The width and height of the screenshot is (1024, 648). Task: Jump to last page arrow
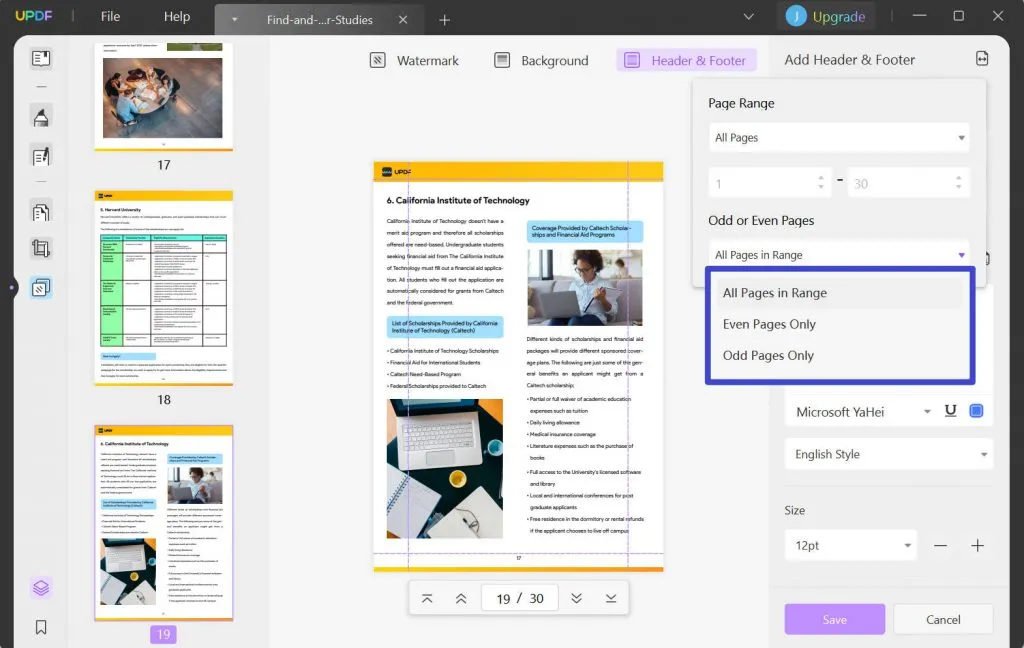611,598
